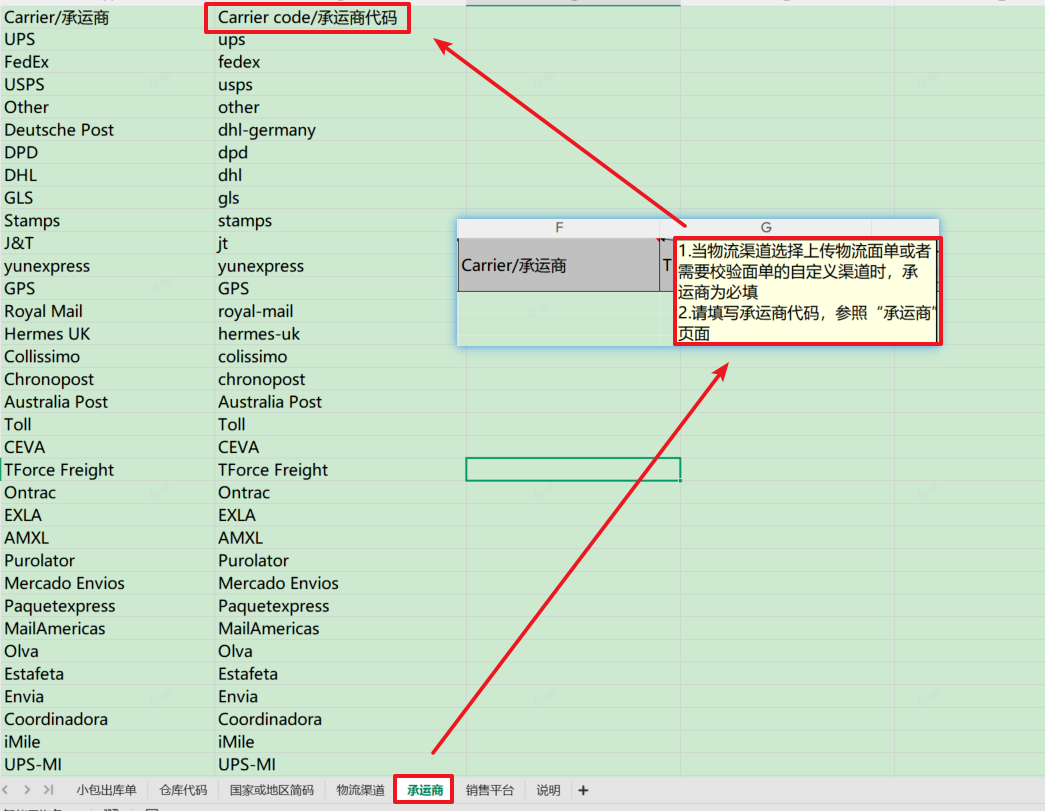
Task: Switch to the 说明 sheet tab
Action: 548,790
